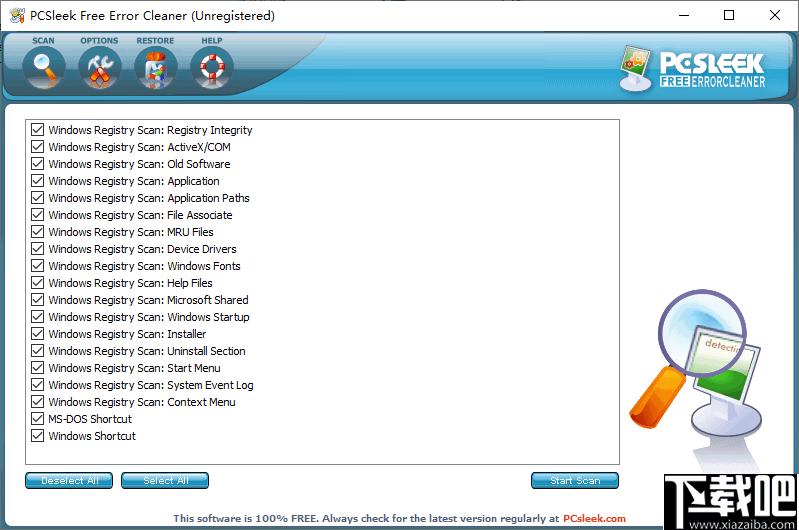Toggle the Registry Scan: Application checkbox
799x530 pixels.
point(37,181)
